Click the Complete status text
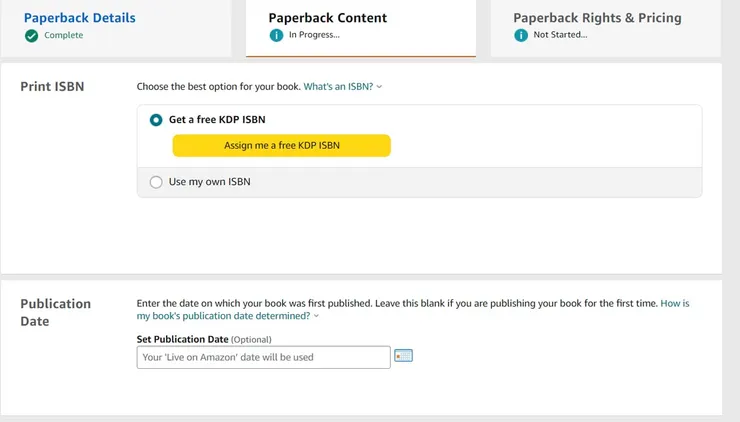Viewport: 740px width, 422px height. pyautogui.click(x=64, y=36)
